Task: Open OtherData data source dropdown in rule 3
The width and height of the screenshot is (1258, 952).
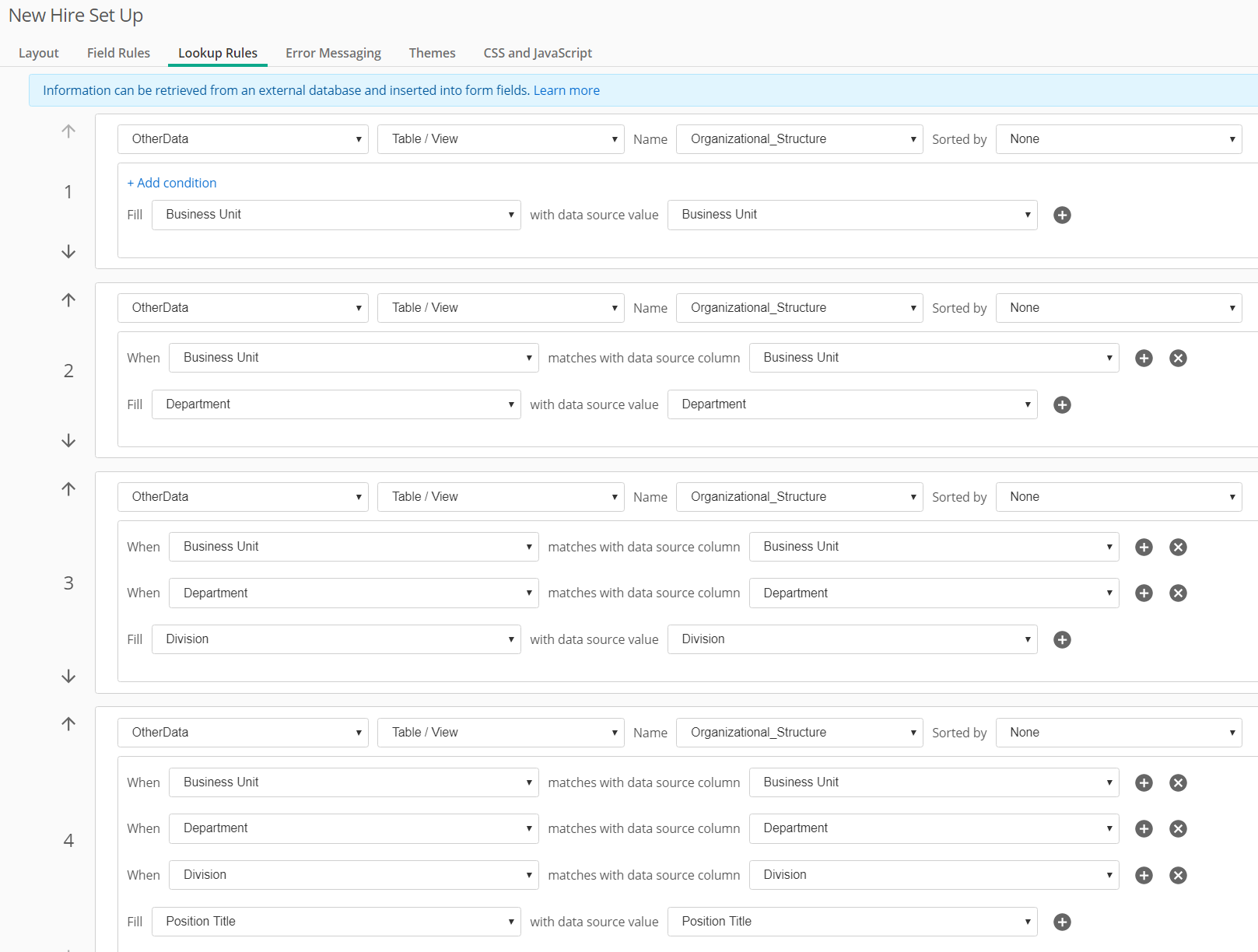Action: point(243,497)
